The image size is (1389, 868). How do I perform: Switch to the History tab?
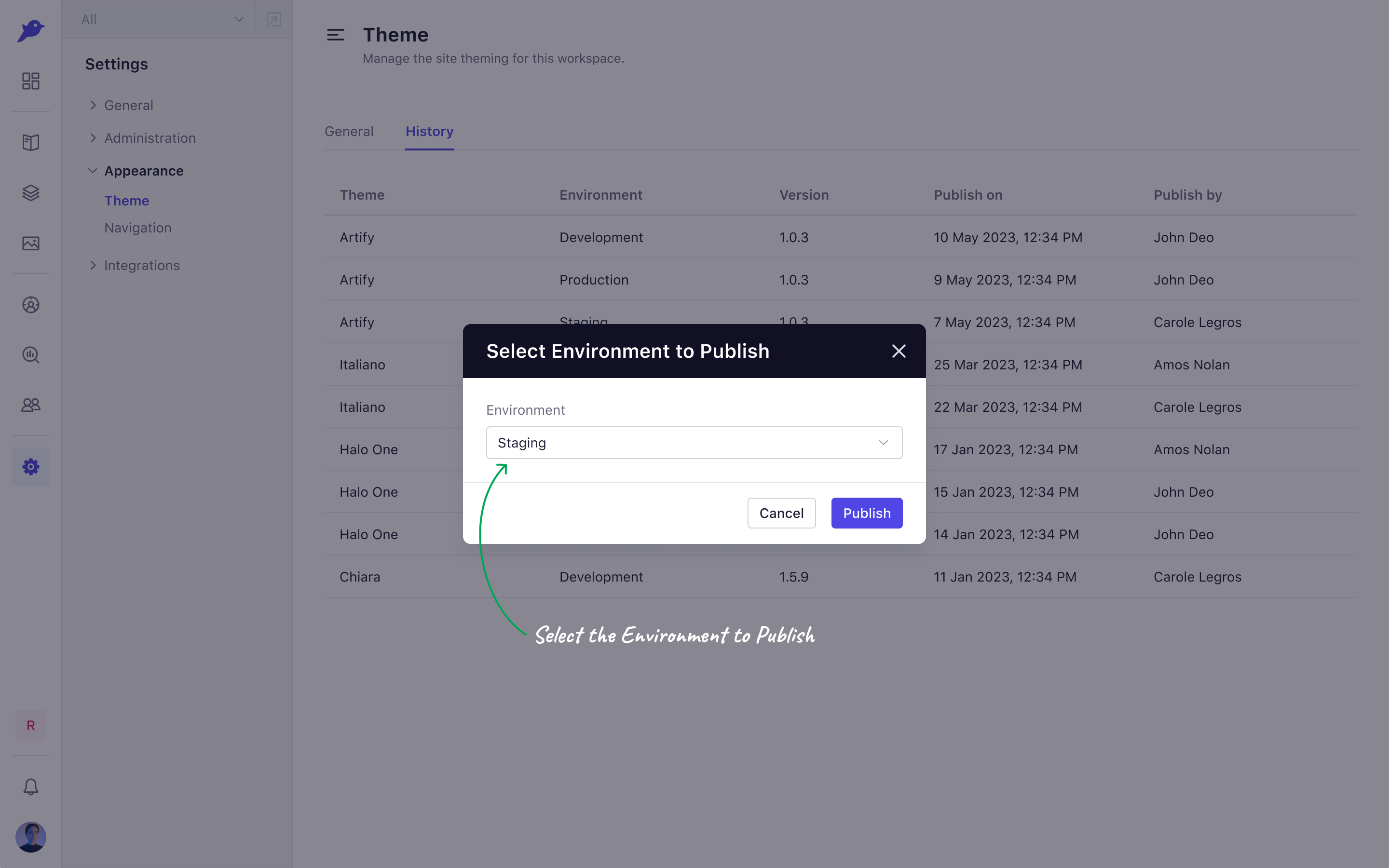click(x=429, y=131)
